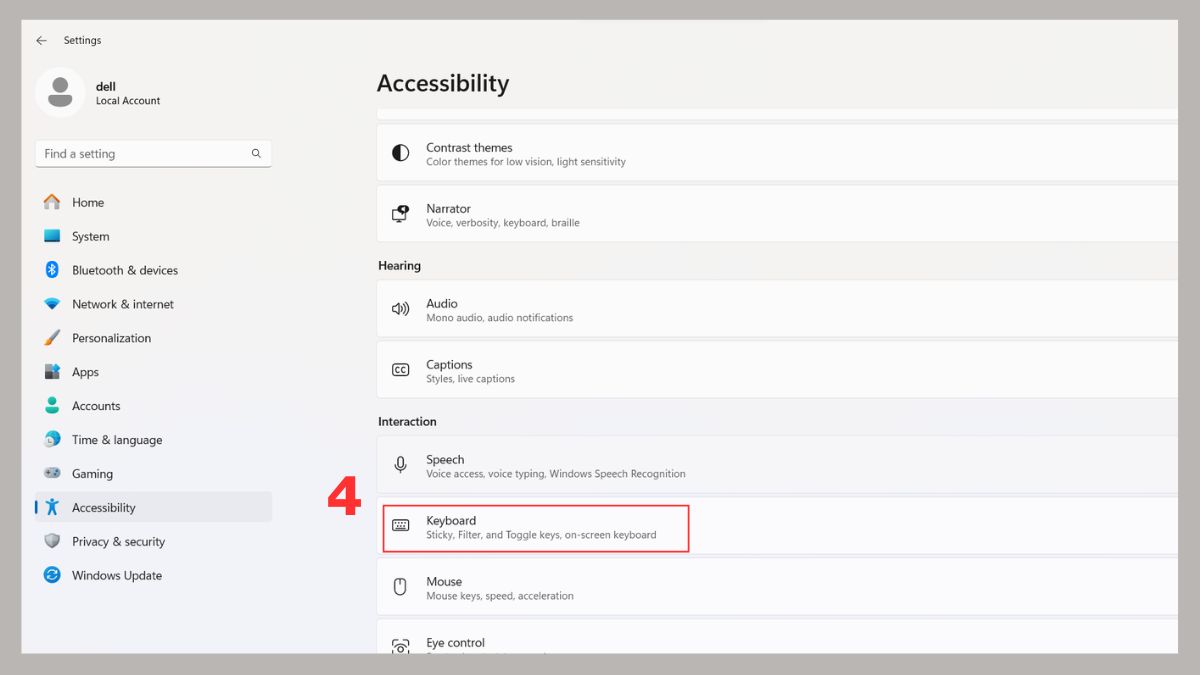Screen dimensions: 1200x675
Task: Go to Bluetooth & devices
Action: [x=153, y=270]
